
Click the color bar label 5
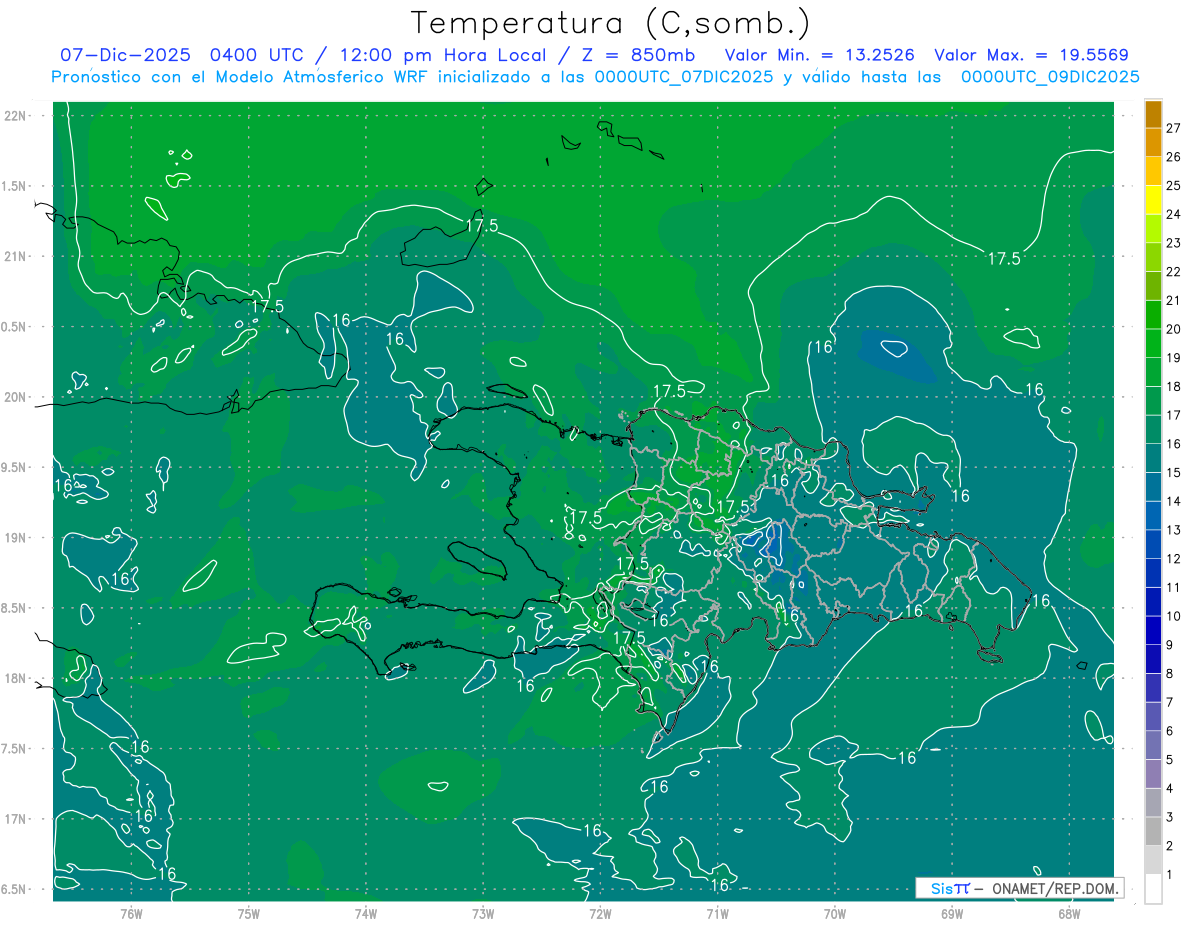click(x=1169, y=760)
